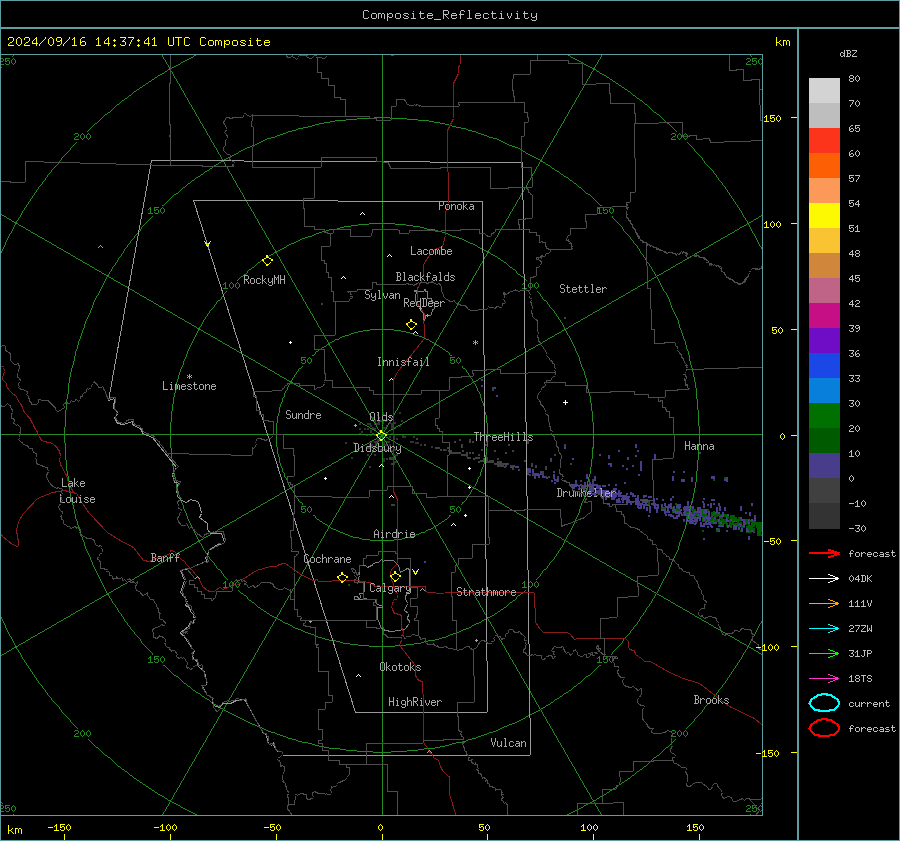Click the yellow diamond marker above Calgary
Screen dimensions: 900x841
[x=395, y=576]
